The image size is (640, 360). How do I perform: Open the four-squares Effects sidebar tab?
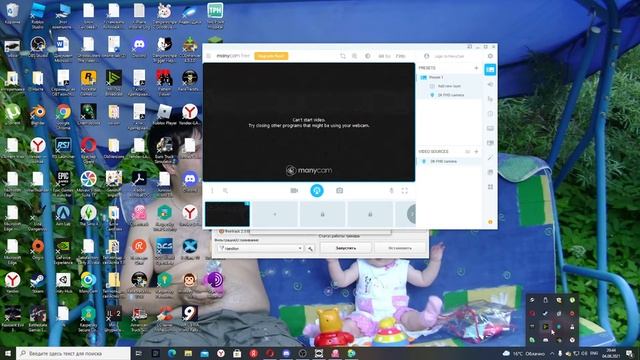(490, 187)
